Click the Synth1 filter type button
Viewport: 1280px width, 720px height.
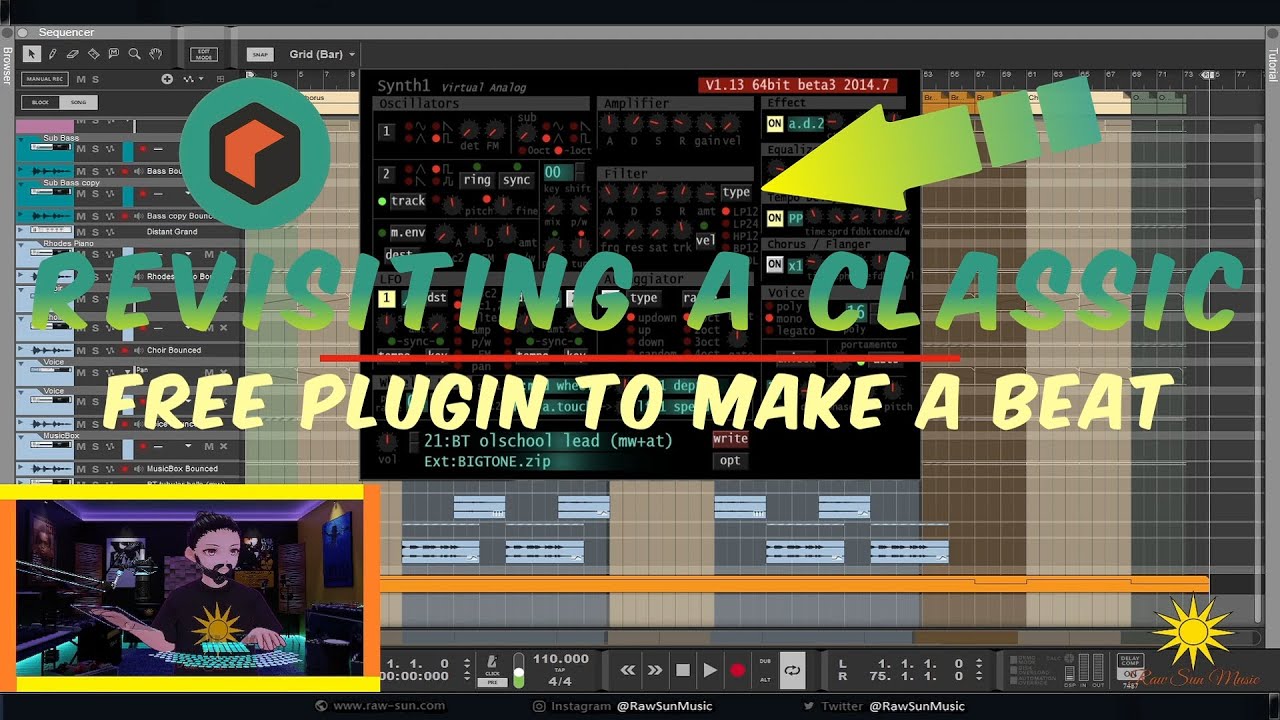(x=736, y=192)
